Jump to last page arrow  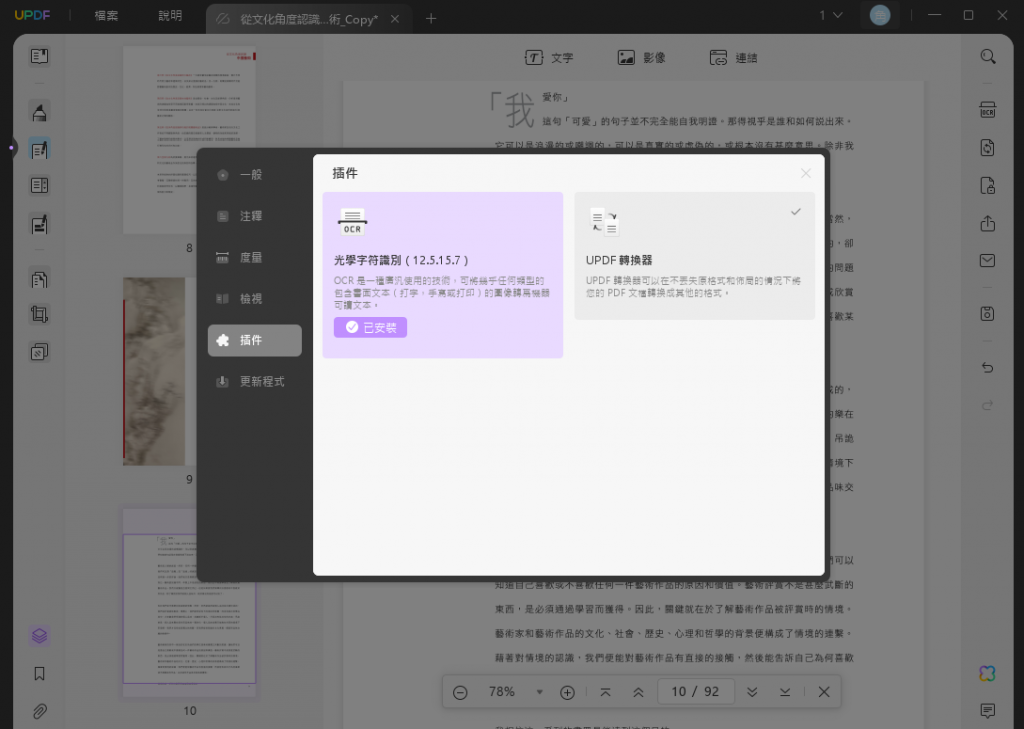785,692
